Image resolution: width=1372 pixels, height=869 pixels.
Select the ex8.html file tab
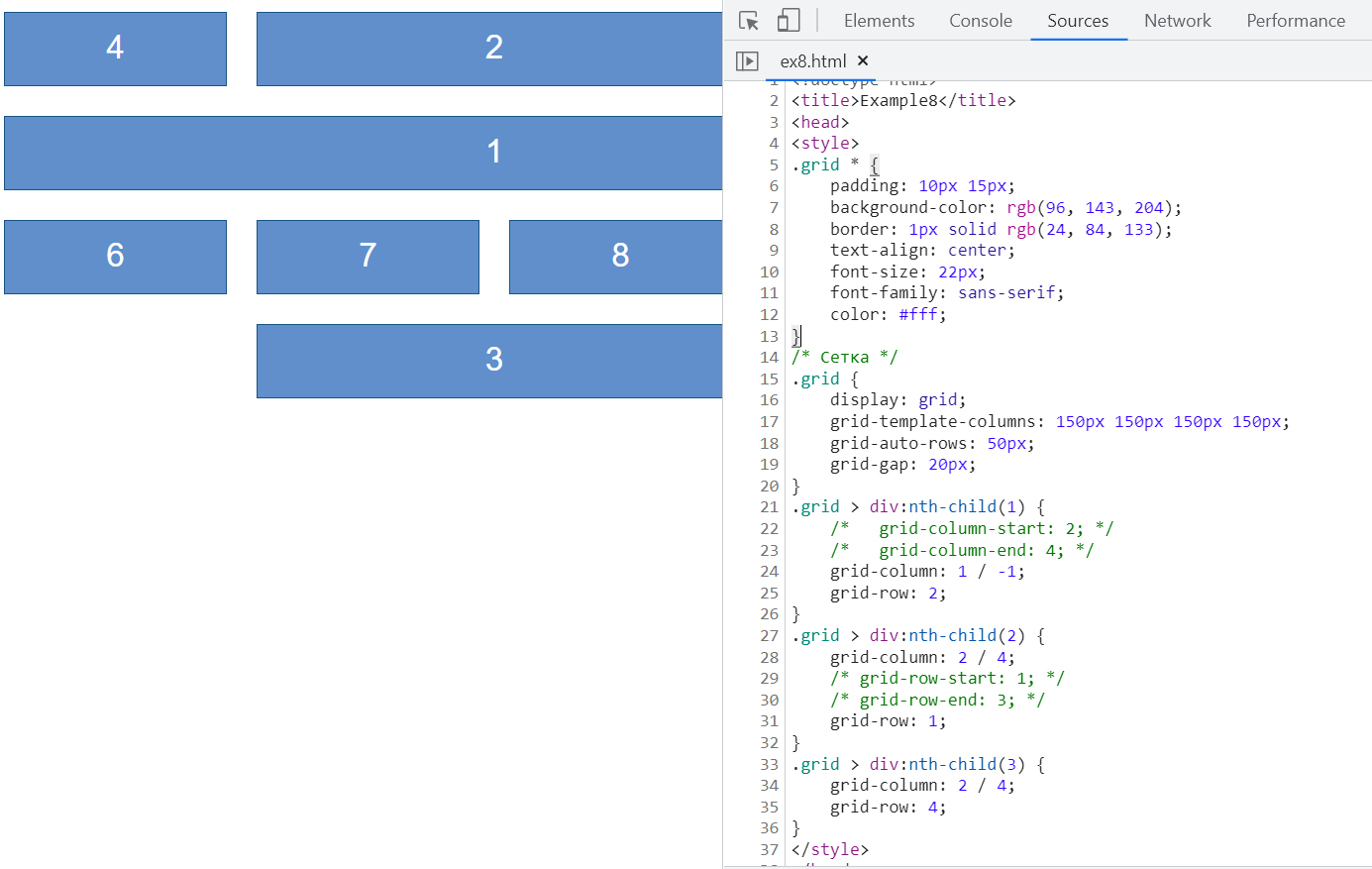coord(812,61)
